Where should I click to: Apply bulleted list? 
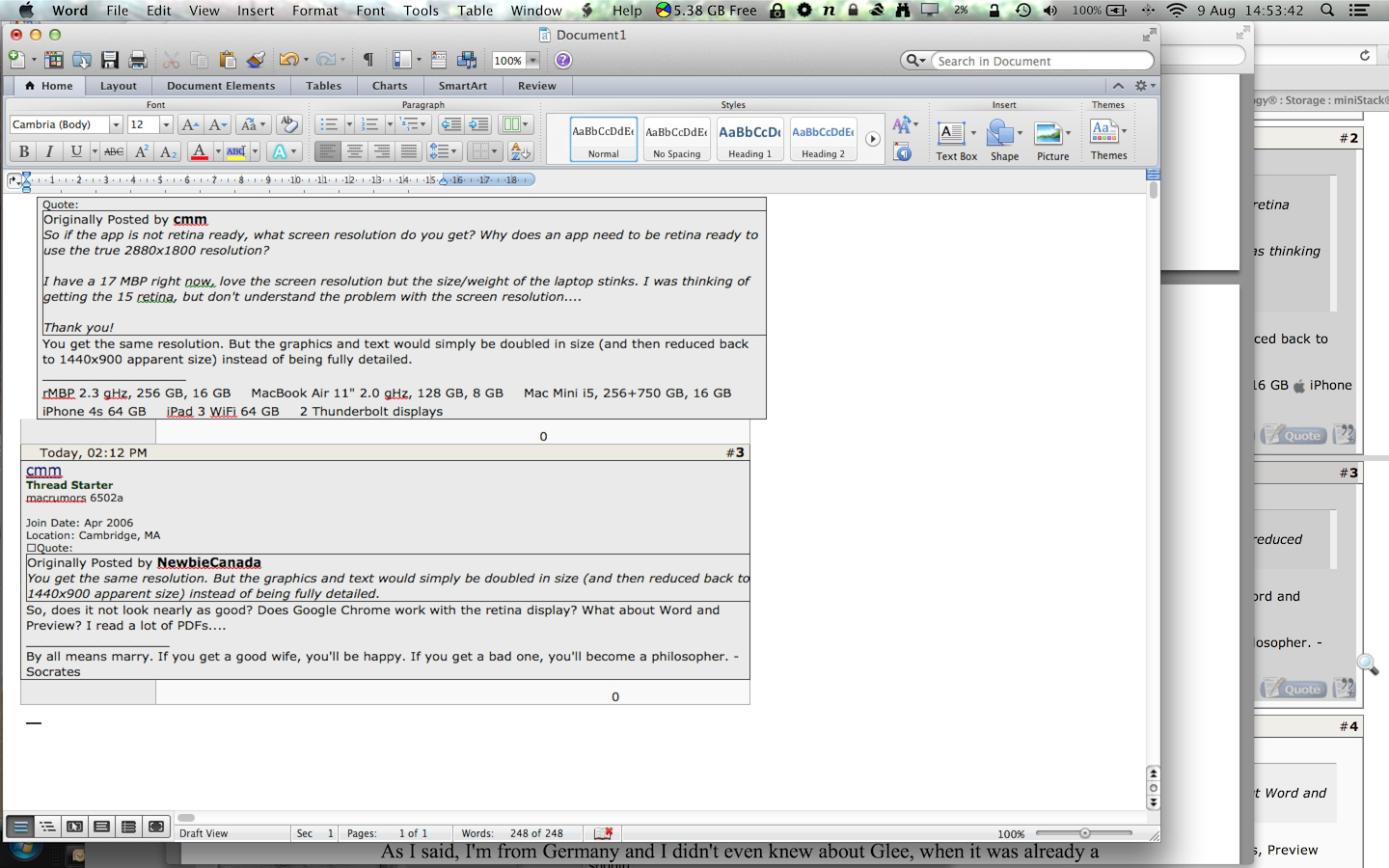click(x=328, y=124)
